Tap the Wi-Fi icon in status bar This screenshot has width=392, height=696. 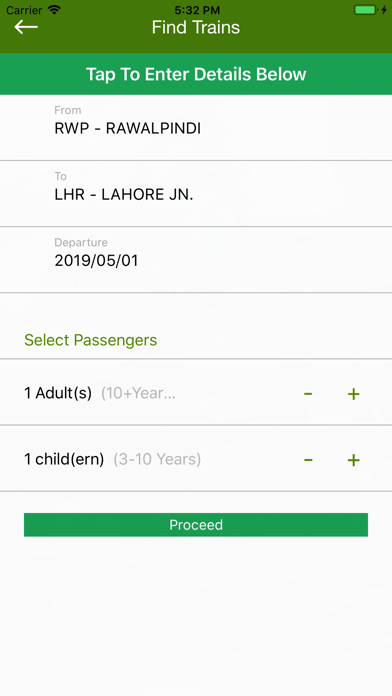[54, 10]
